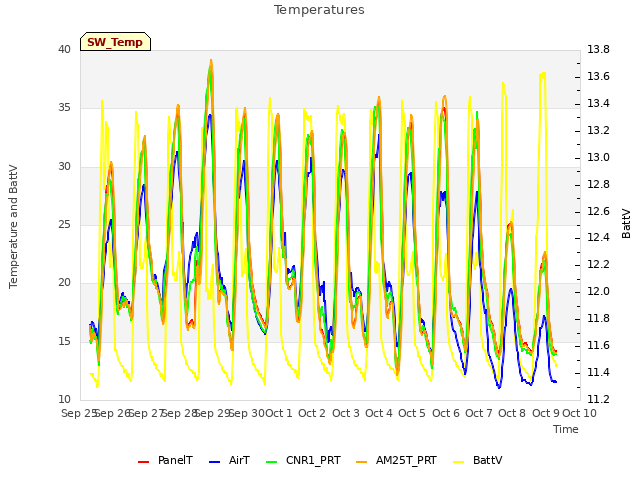Click the Oct 7 x-axis tick label
Viewport: 640px width, 480px height.
pos(479,413)
